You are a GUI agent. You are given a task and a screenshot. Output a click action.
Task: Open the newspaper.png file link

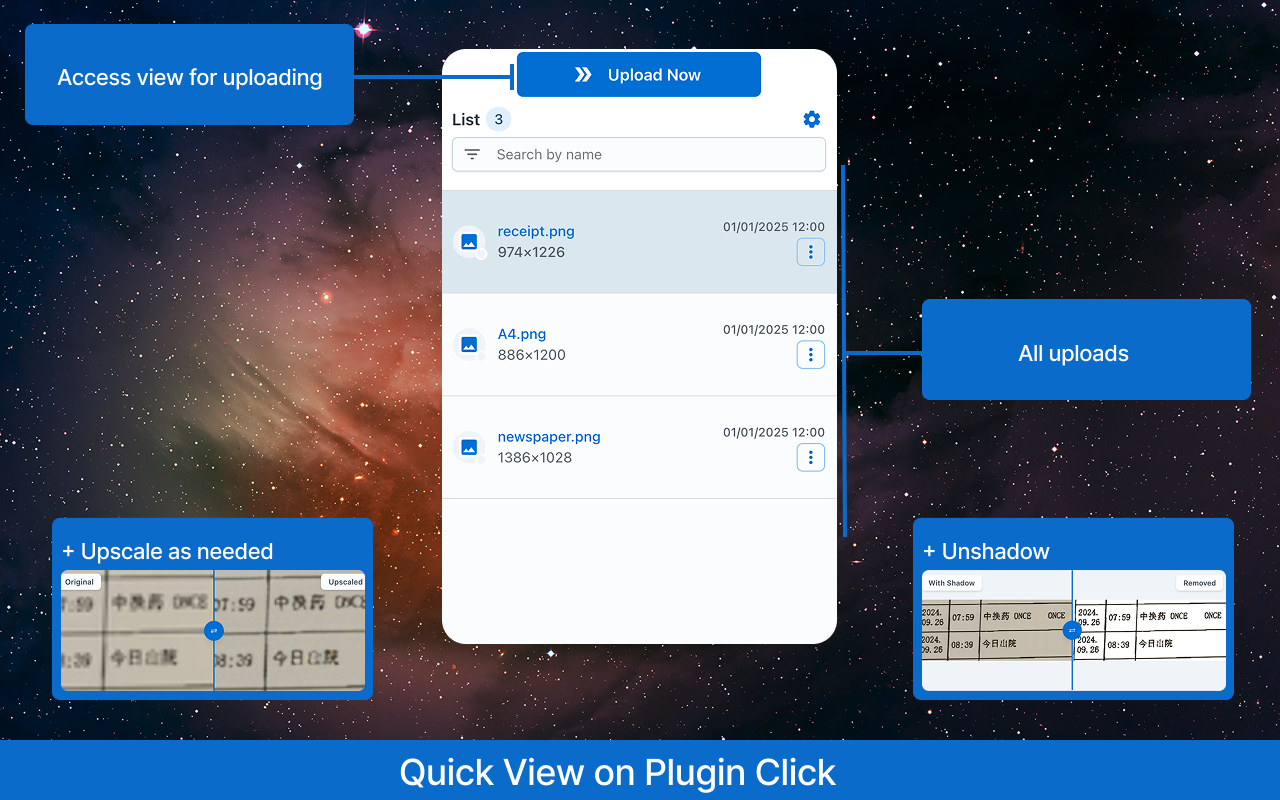point(549,437)
